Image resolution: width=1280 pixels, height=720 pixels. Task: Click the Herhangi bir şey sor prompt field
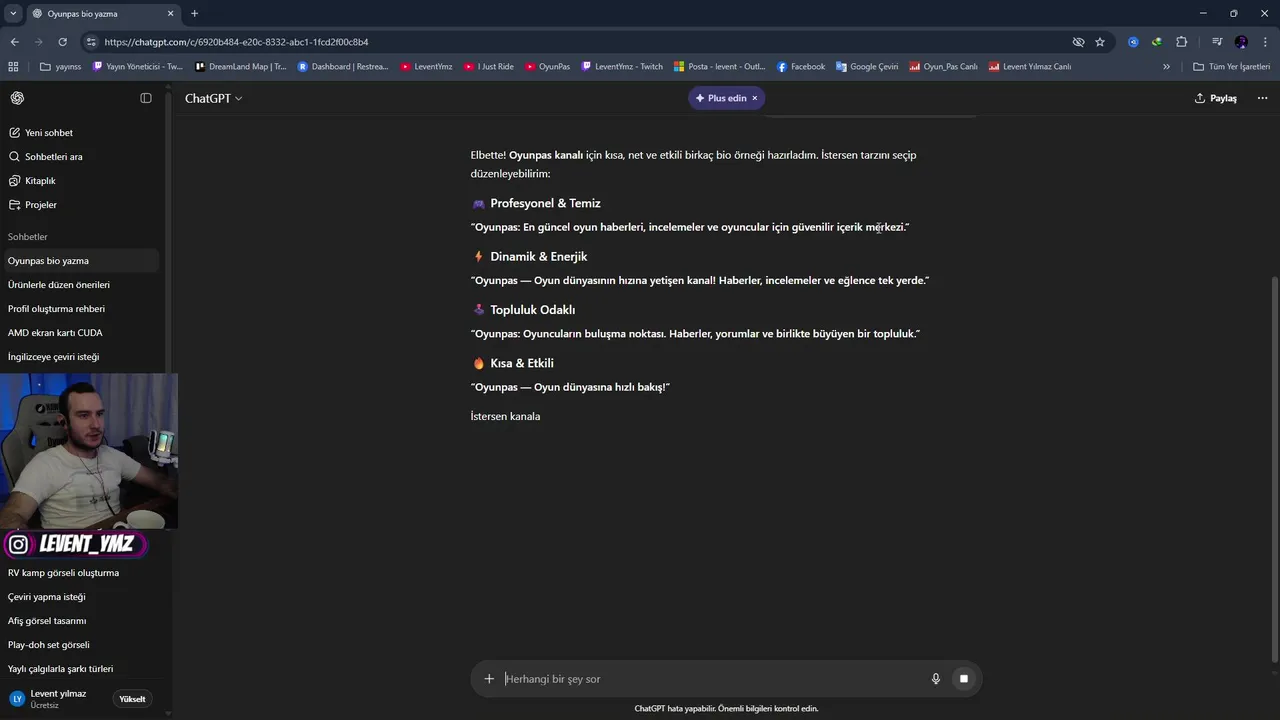(714, 679)
